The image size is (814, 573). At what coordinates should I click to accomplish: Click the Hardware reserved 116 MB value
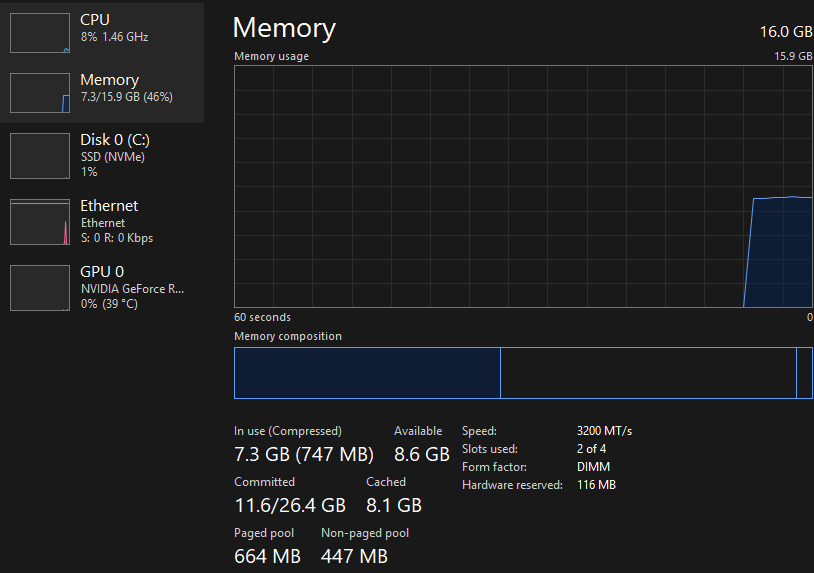[596, 485]
